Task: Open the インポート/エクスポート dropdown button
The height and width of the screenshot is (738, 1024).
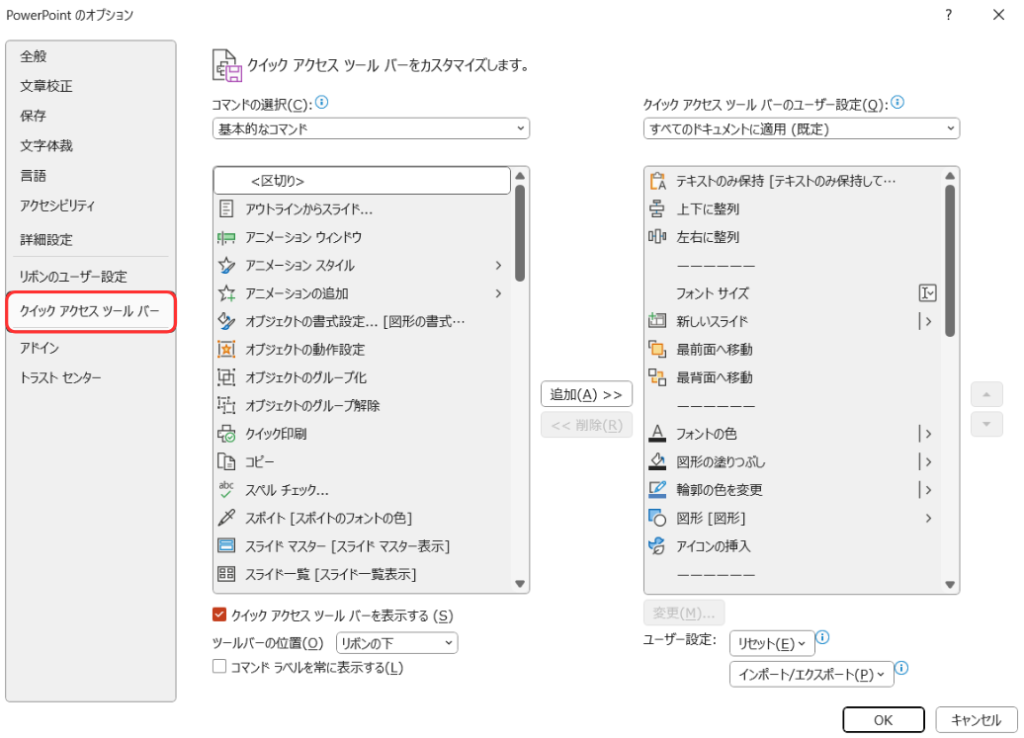Action: tap(811, 675)
